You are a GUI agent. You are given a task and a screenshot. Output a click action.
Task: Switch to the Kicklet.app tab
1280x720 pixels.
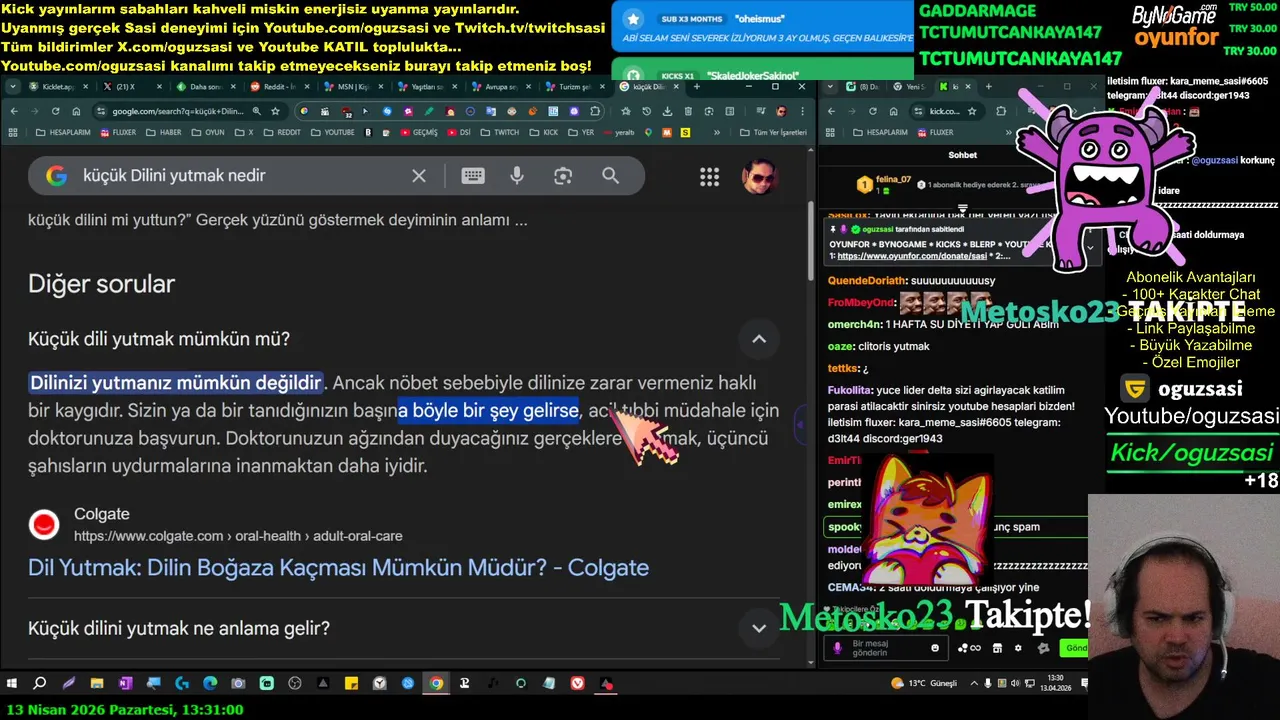coord(58,87)
